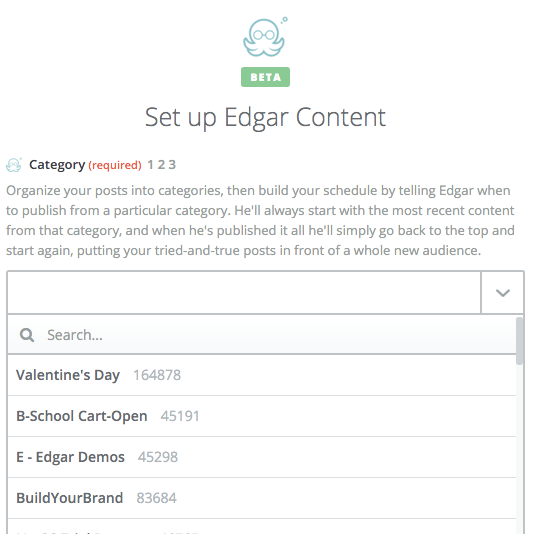Pick the E - Edgar Demos category
The width and height of the screenshot is (535, 534).
pos(262,457)
